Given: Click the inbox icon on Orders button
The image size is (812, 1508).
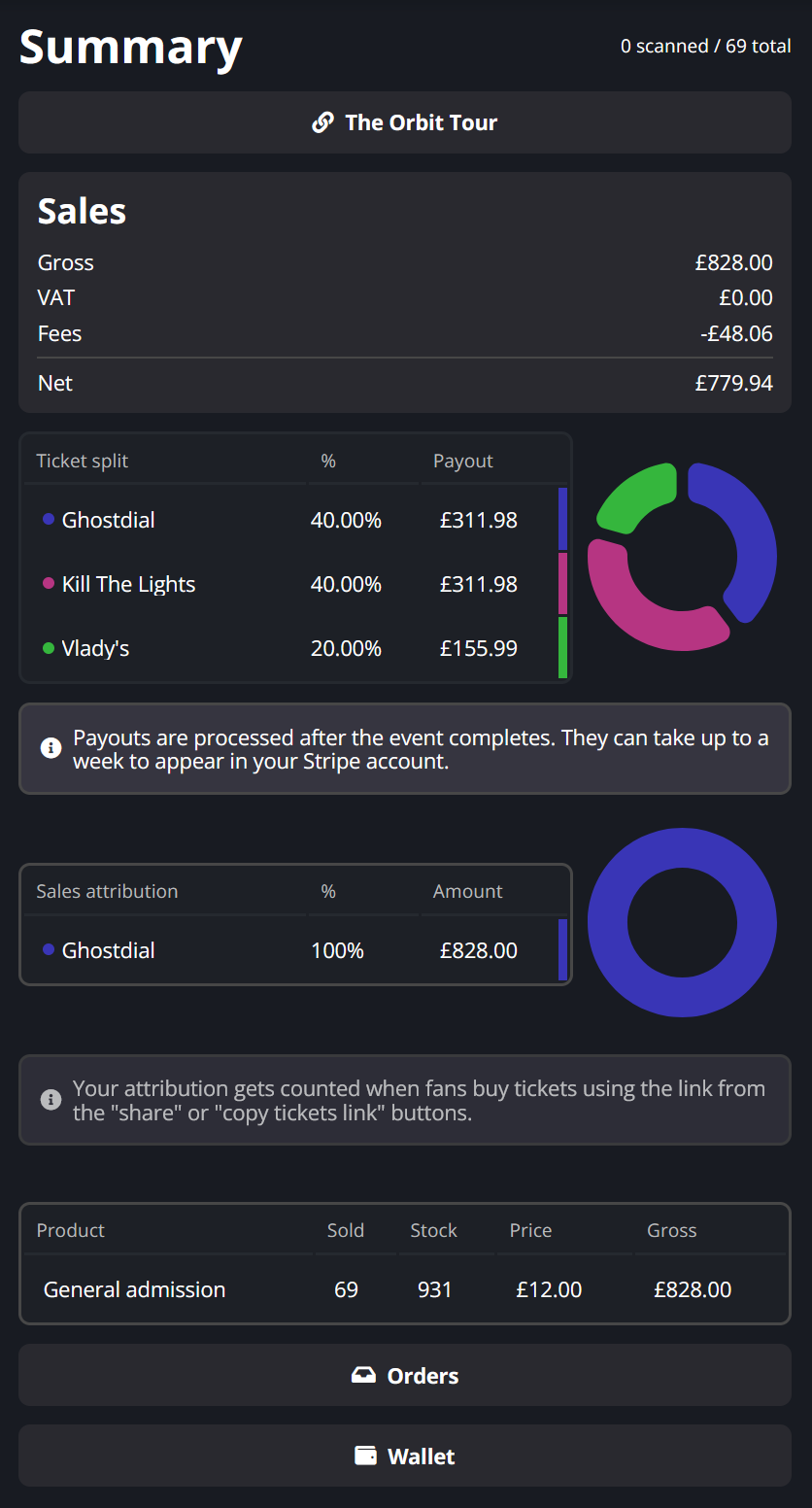Looking at the screenshot, I should coord(363,1375).
